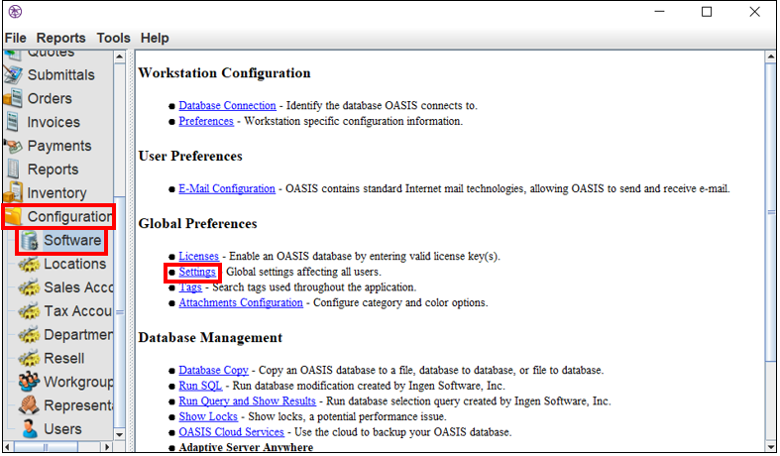Click the Invoices document icon
The width and height of the screenshot is (780, 456).
coord(13,122)
